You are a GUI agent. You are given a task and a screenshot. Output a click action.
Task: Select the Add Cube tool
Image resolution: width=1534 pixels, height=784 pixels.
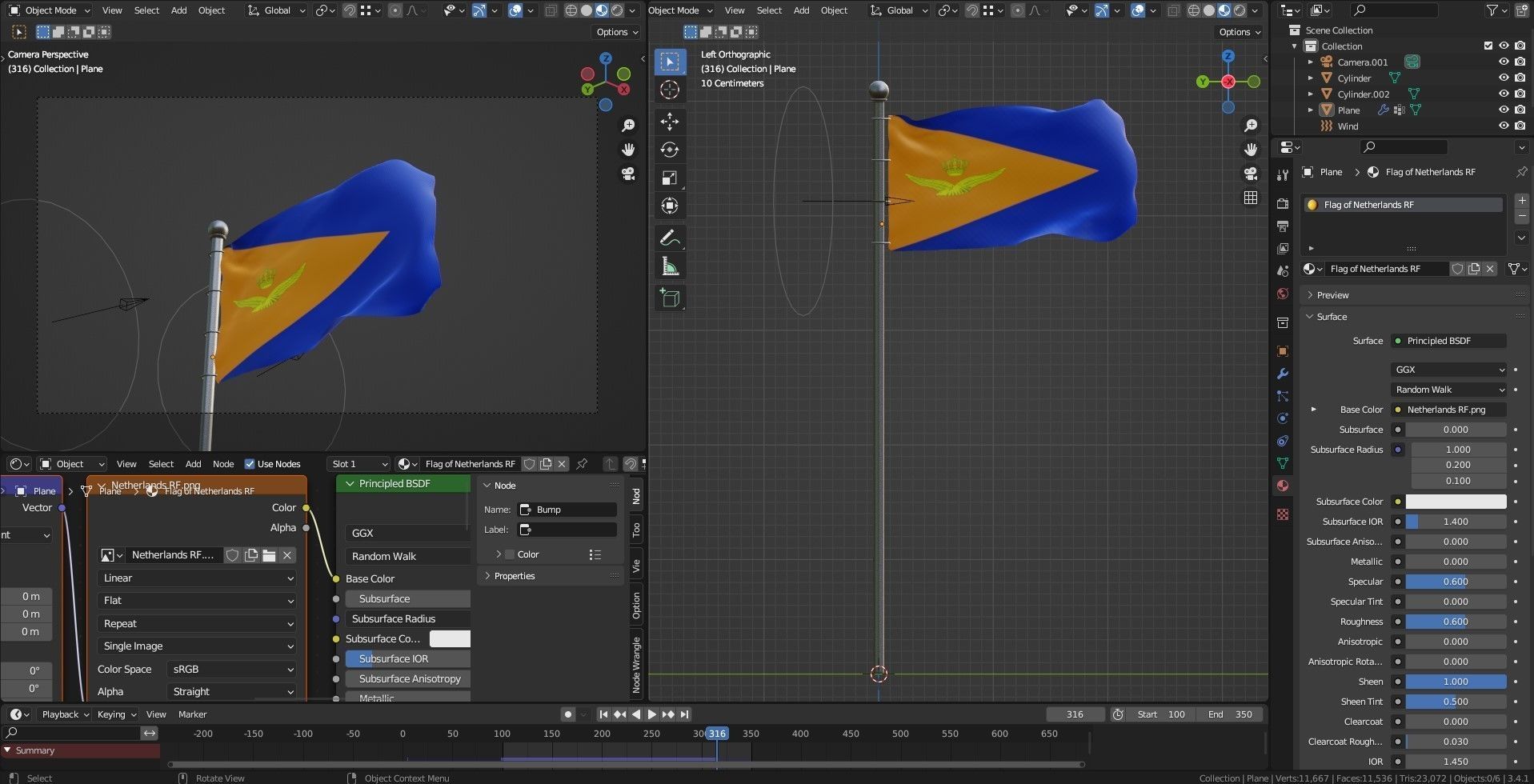coord(670,298)
